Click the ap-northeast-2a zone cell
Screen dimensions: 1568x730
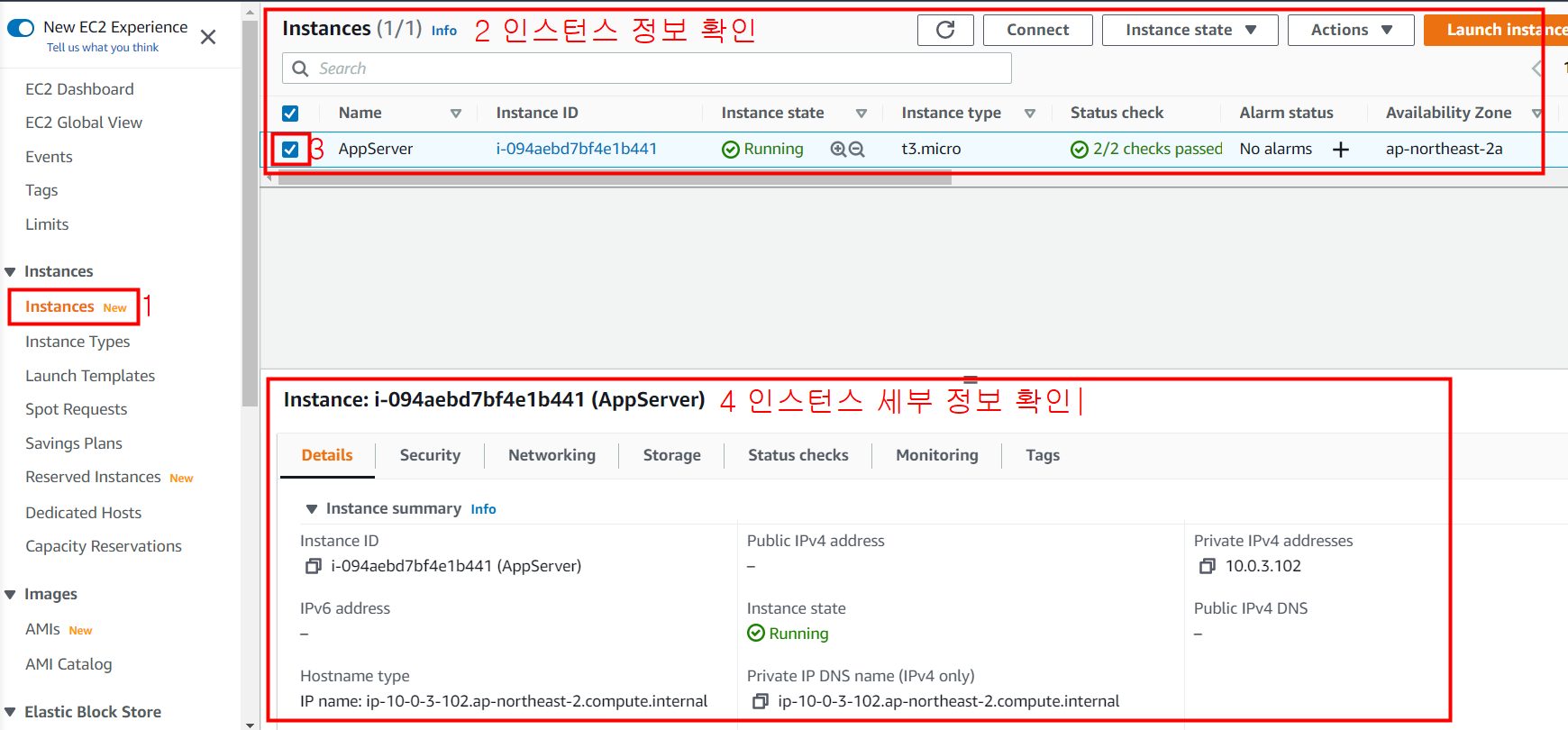point(1444,149)
